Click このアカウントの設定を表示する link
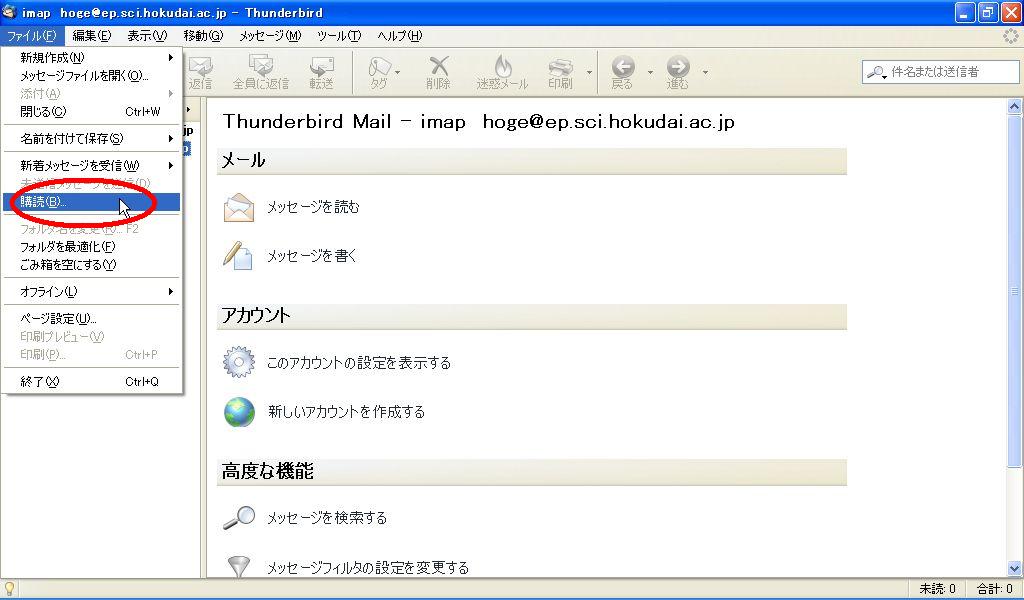 click(358, 363)
